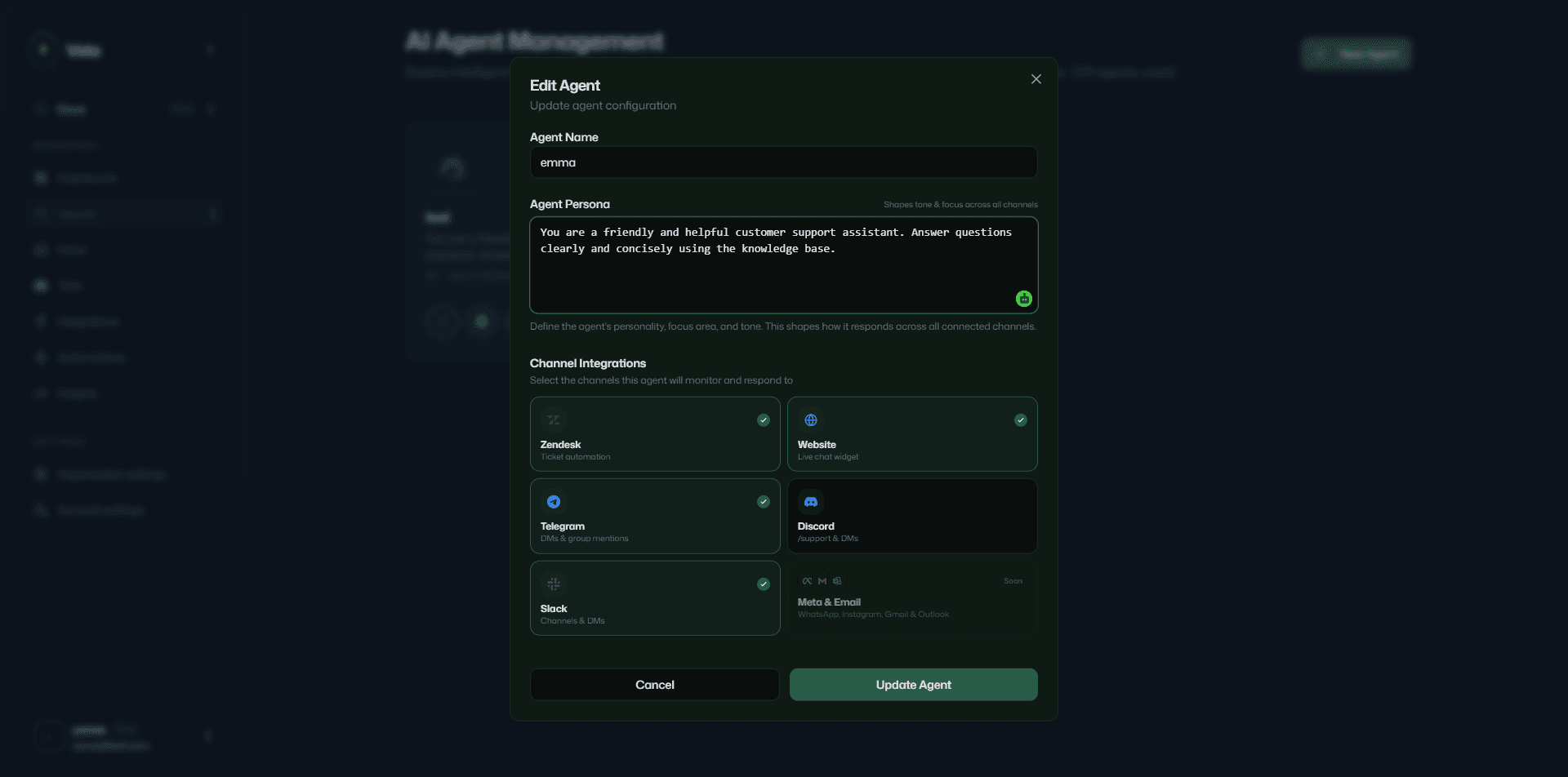Uncheck the Zendesk channel checkmark
1568x777 pixels.
pos(764,420)
